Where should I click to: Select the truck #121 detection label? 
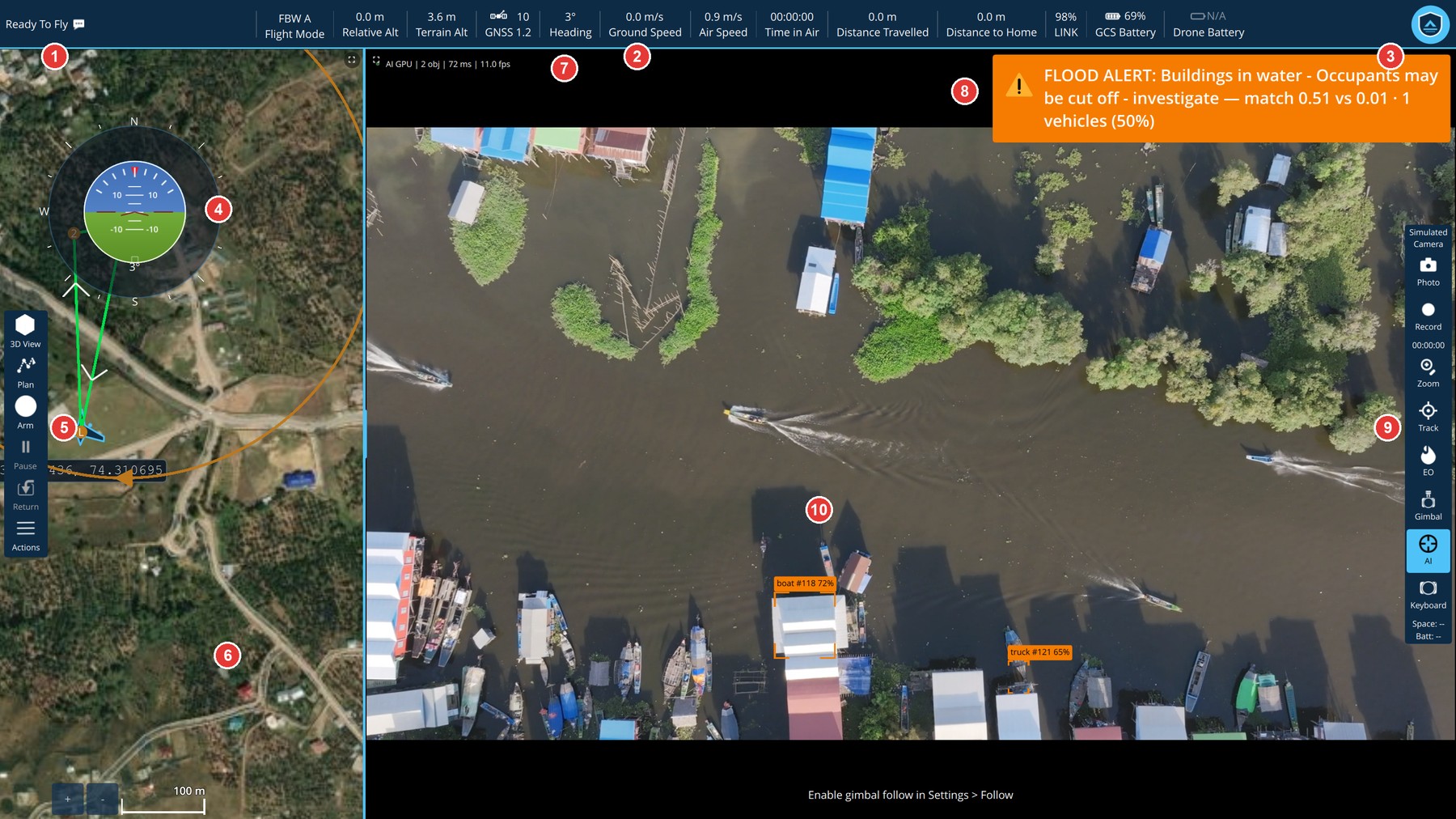tap(1039, 651)
